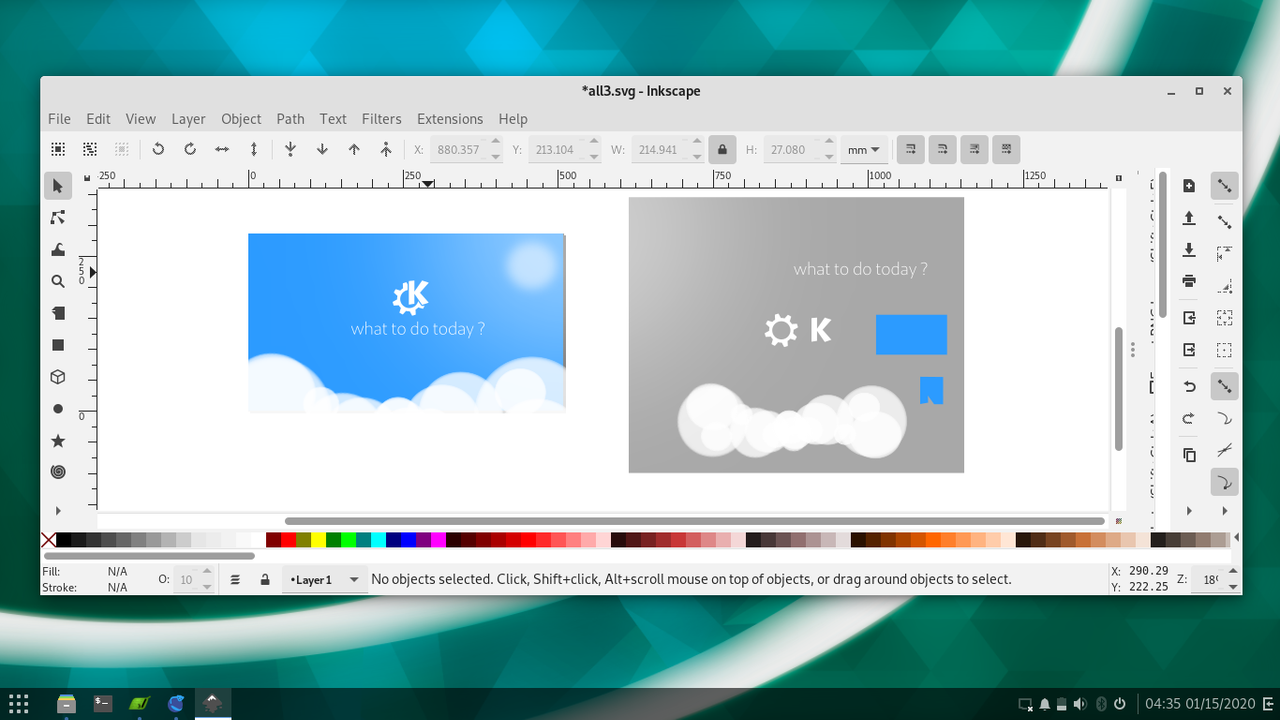Screen dimensions: 1280x720
Task: Raise selection one step
Action: tap(354, 149)
